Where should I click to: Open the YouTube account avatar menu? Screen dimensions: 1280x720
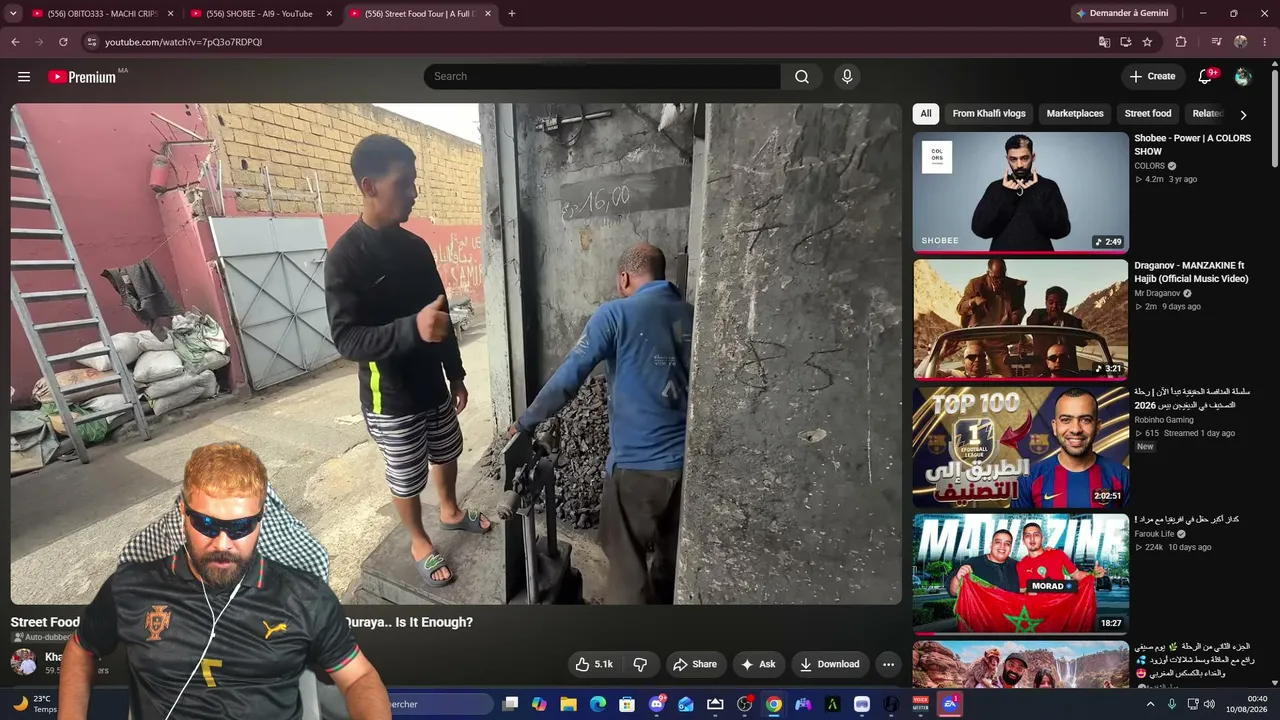pyautogui.click(x=1243, y=77)
